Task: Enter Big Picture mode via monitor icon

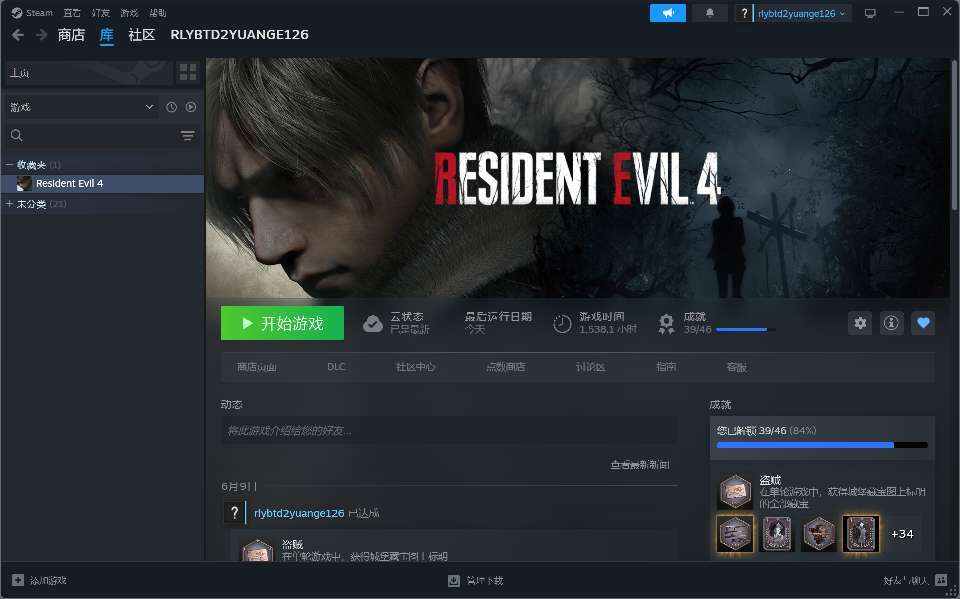Action: click(x=870, y=13)
